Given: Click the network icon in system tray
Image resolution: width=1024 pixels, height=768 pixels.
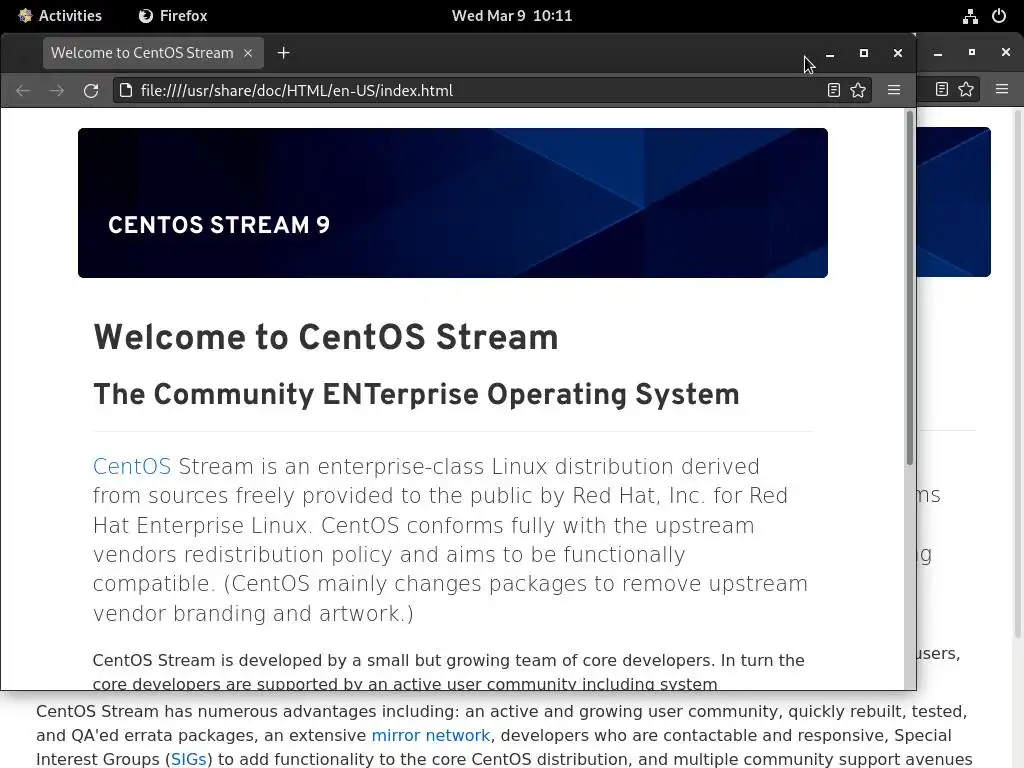Looking at the screenshot, I should 970,16.
